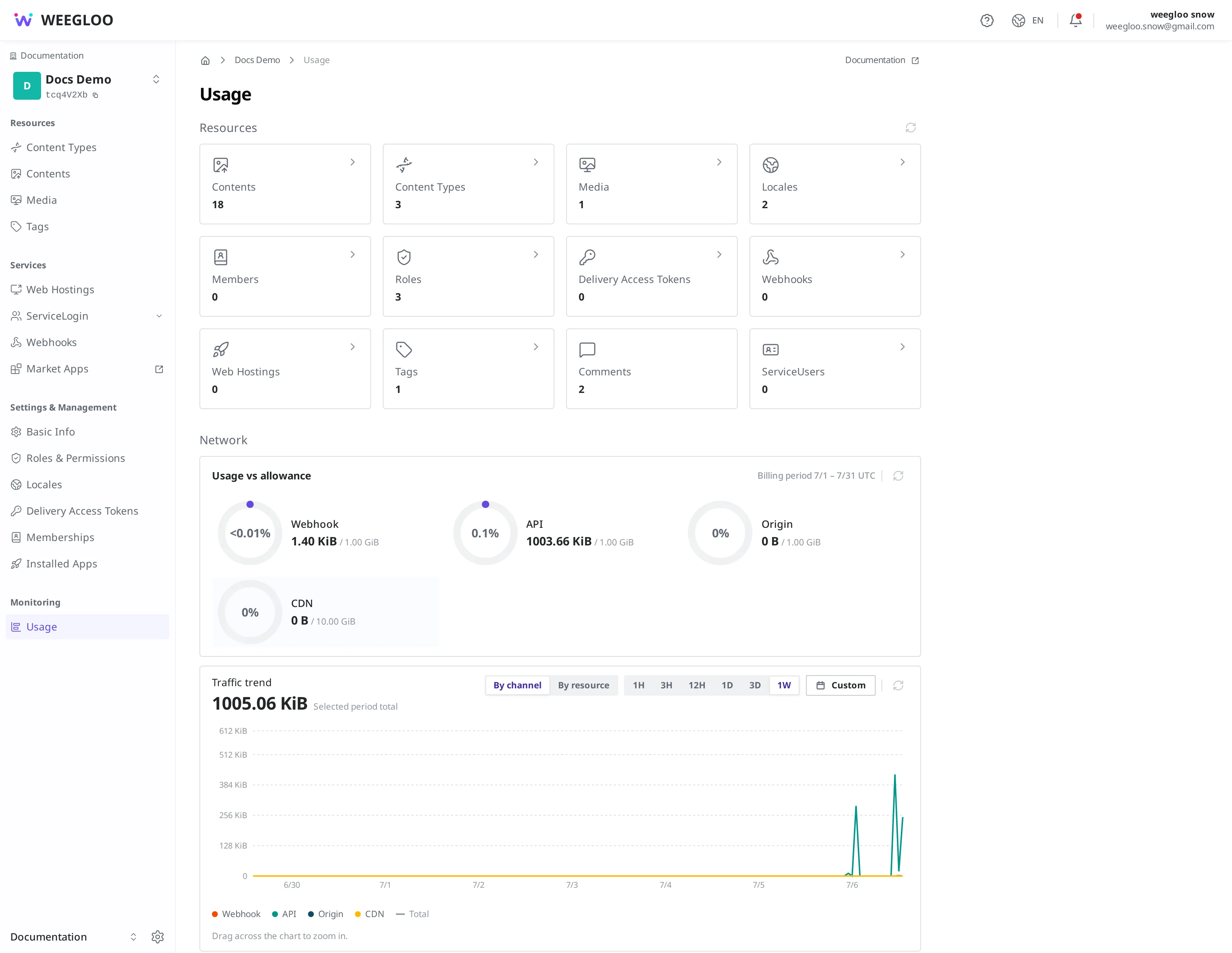Click the ServiceUsers card icon
1232x953 pixels.
pyautogui.click(x=771, y=350)
